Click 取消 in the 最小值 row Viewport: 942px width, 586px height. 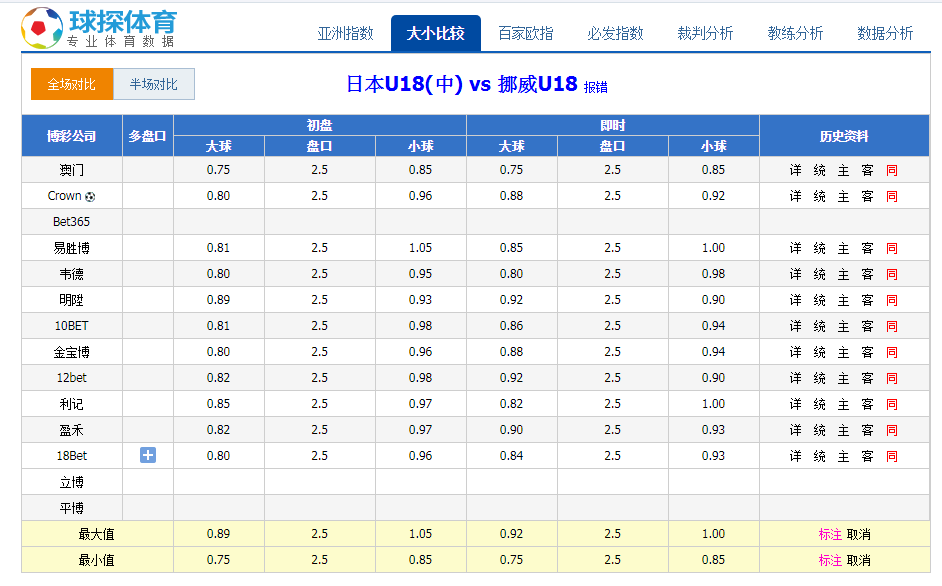(858, 560)
